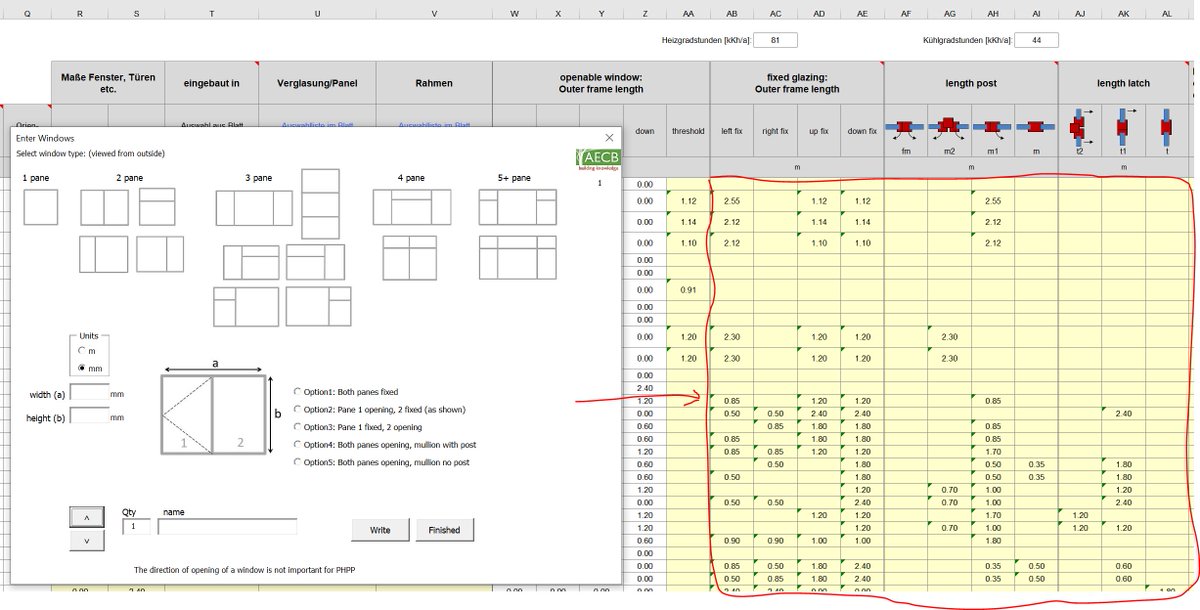Click the 'eingebaut in' header cell
Image resolution: width=1200 pixels, height=610 pixels.
(x=211, y=83)
